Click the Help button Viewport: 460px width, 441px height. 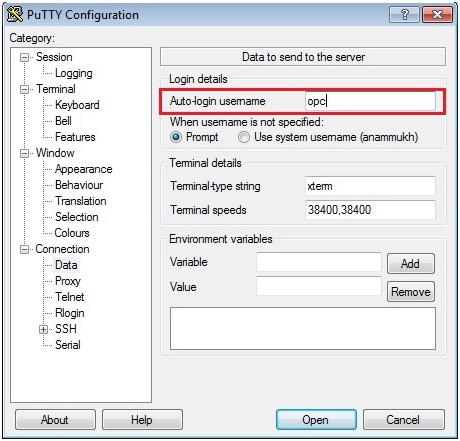(142, 420)
